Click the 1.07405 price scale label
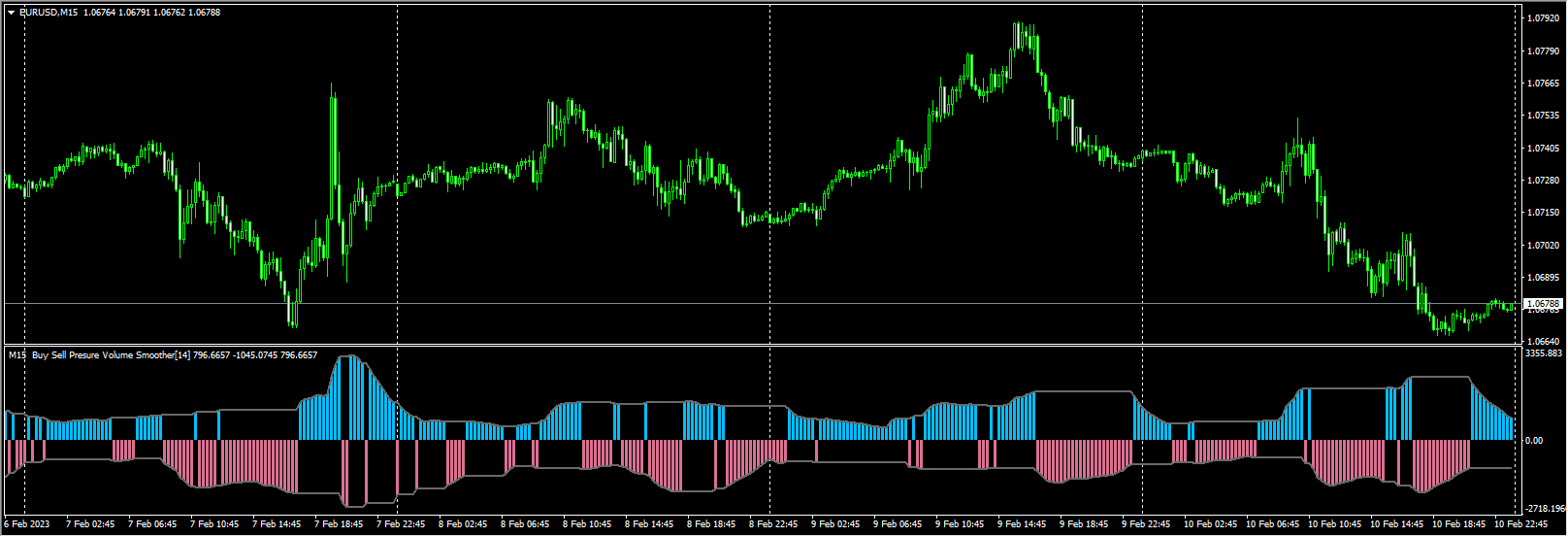 1543,149
